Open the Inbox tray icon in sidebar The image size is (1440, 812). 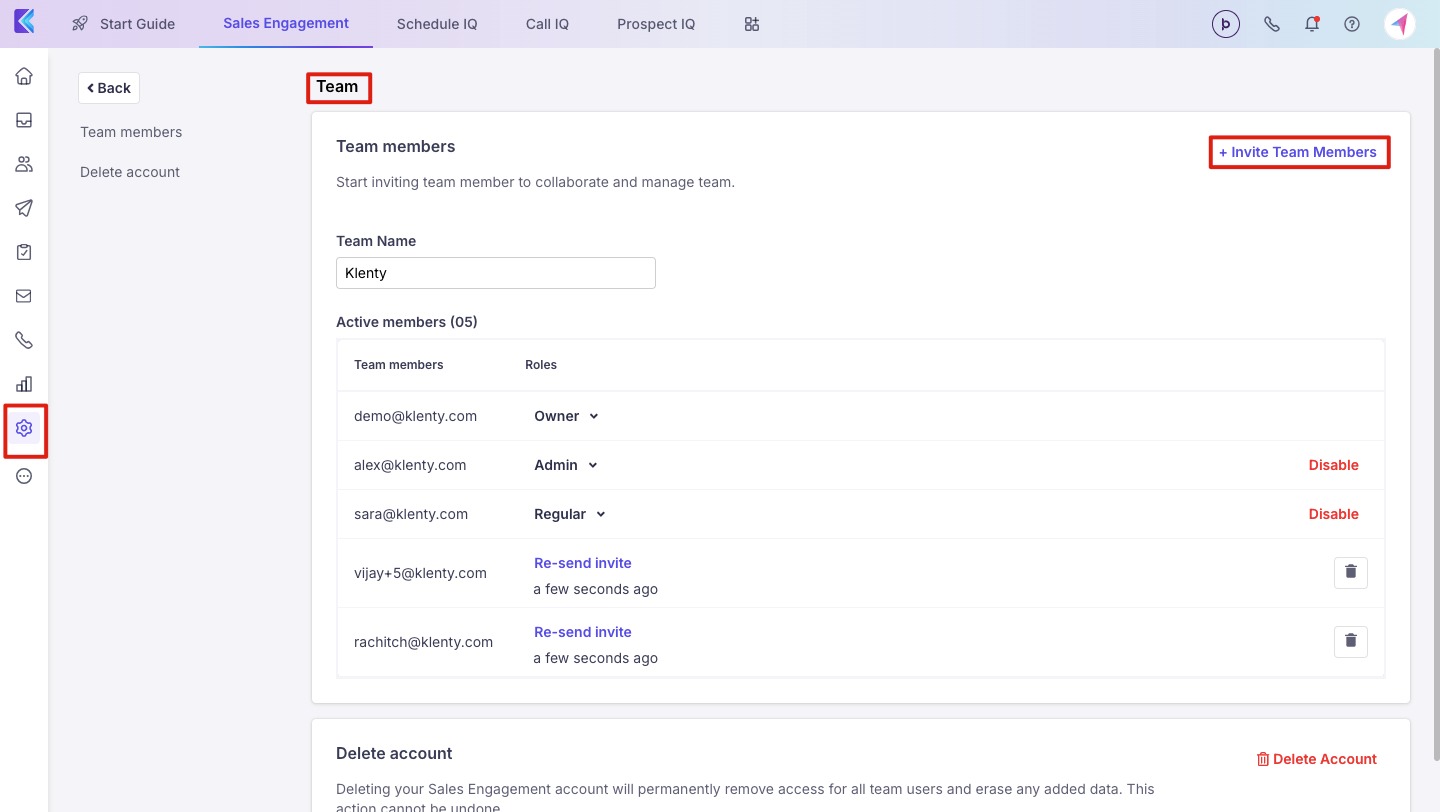(24, 120)
